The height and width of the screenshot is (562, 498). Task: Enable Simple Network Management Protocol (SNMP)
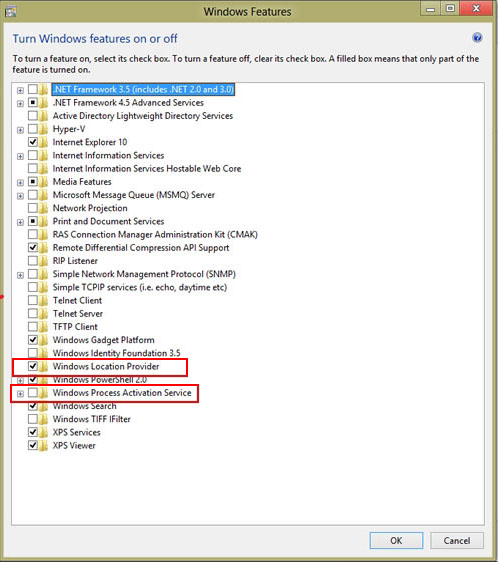33,274
